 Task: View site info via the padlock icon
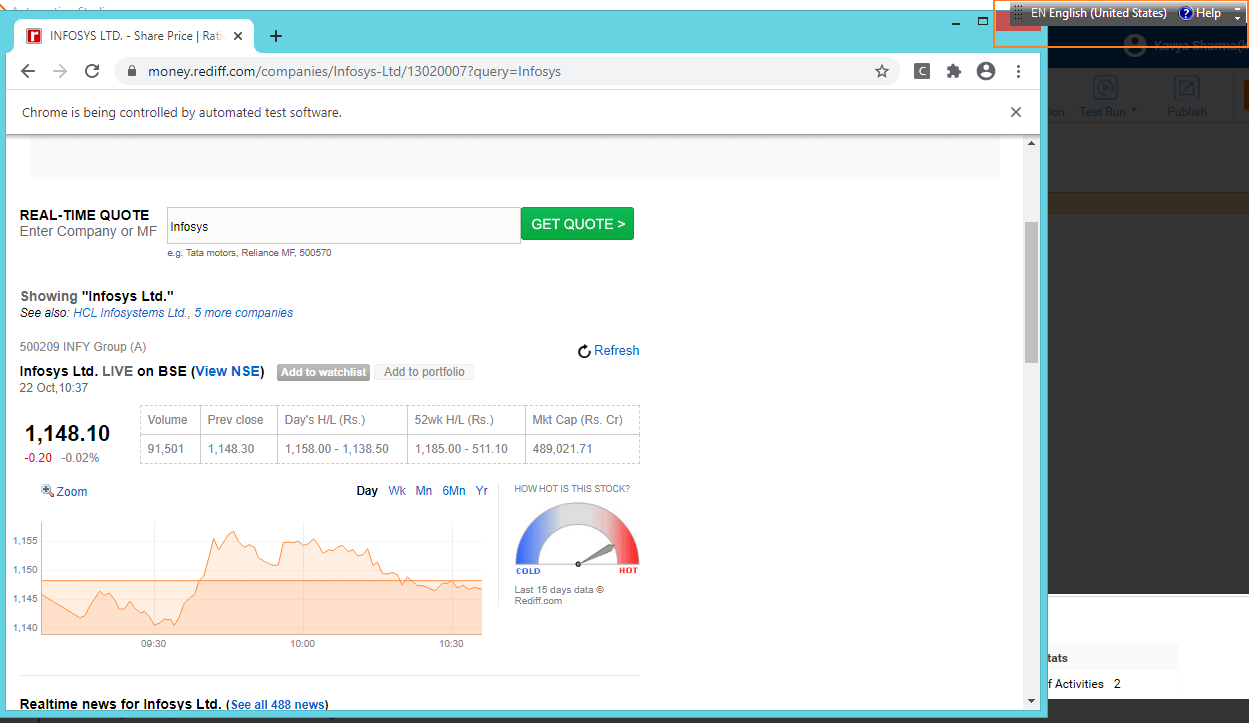133,71
